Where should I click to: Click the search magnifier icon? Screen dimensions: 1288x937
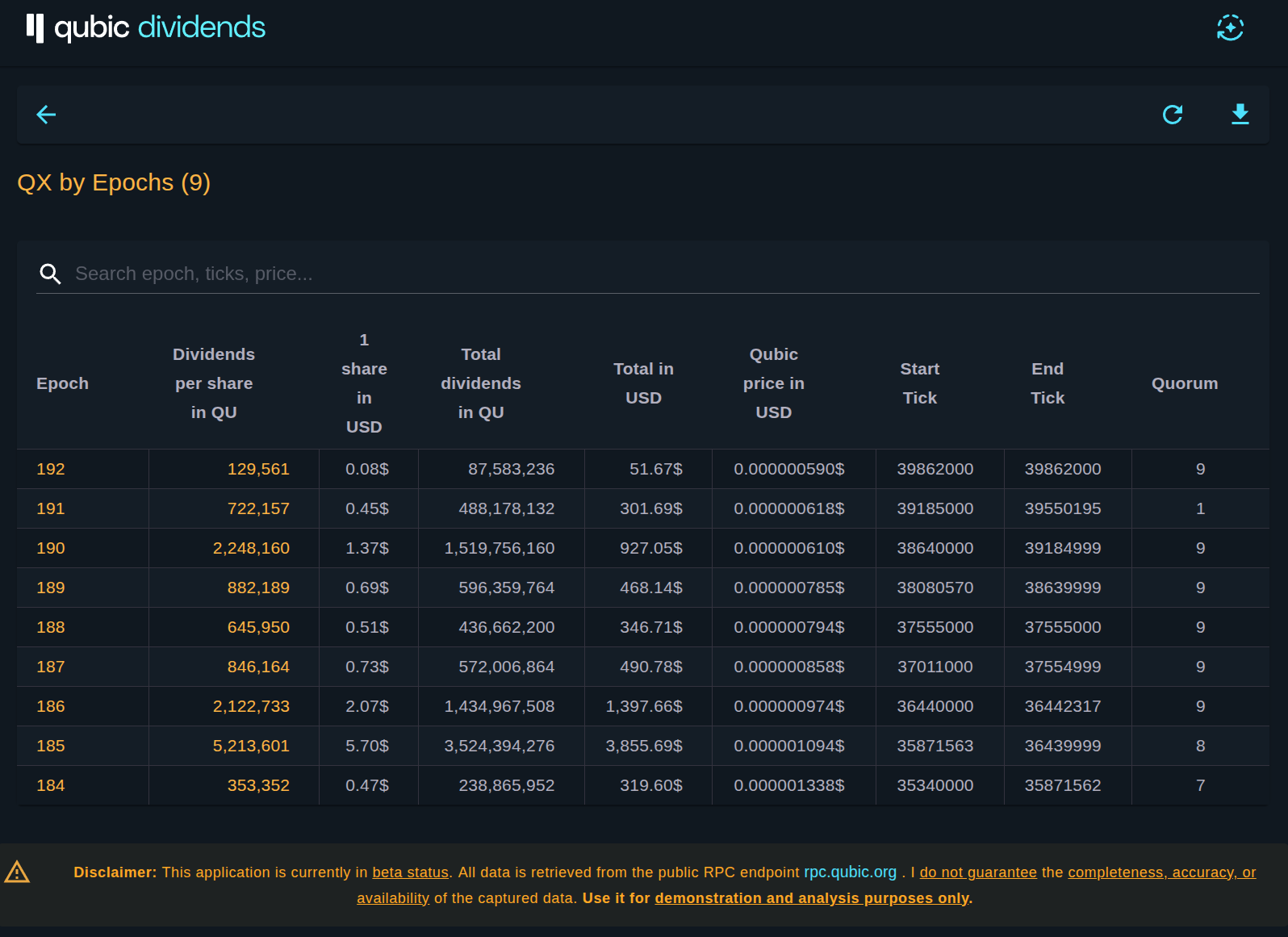coord(50,274)
